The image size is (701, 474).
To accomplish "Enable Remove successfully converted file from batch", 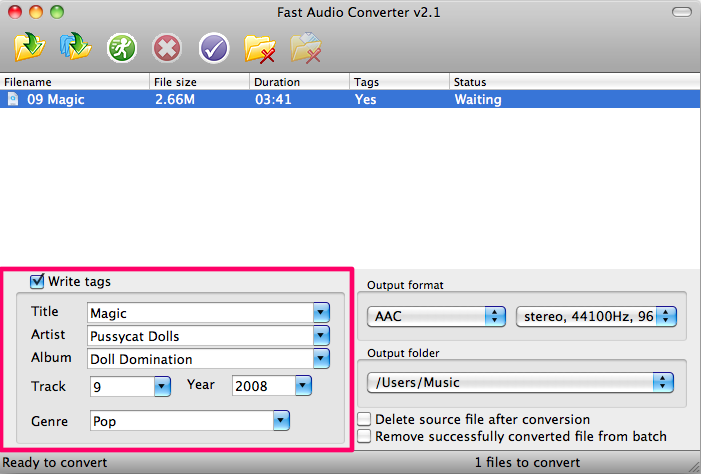I will coord(364,436).
